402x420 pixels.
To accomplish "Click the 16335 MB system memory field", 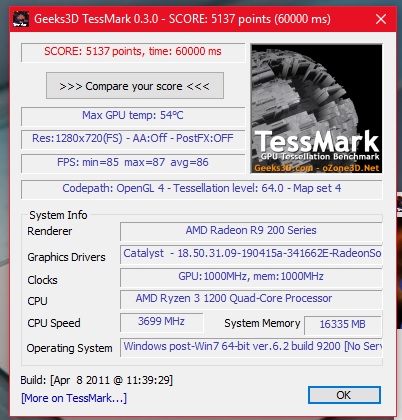I will (x=343, y=325).
